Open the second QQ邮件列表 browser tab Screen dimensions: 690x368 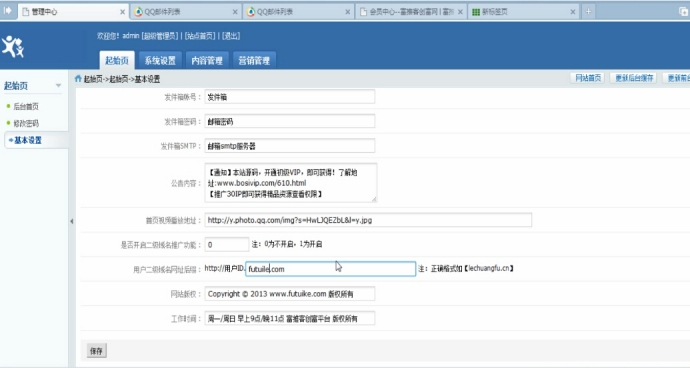click(298, 12)
